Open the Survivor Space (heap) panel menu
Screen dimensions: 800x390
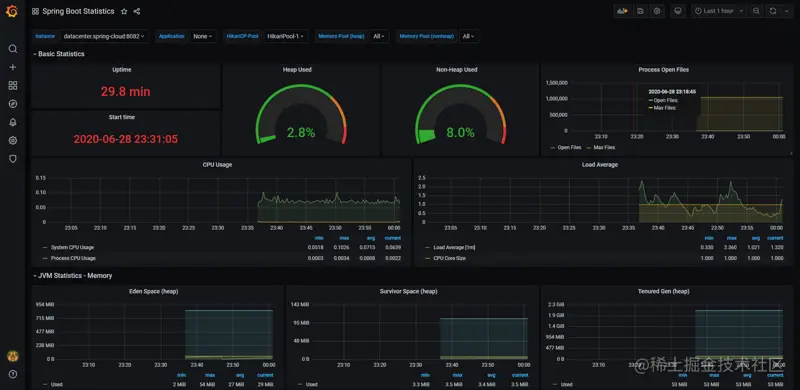408,291
